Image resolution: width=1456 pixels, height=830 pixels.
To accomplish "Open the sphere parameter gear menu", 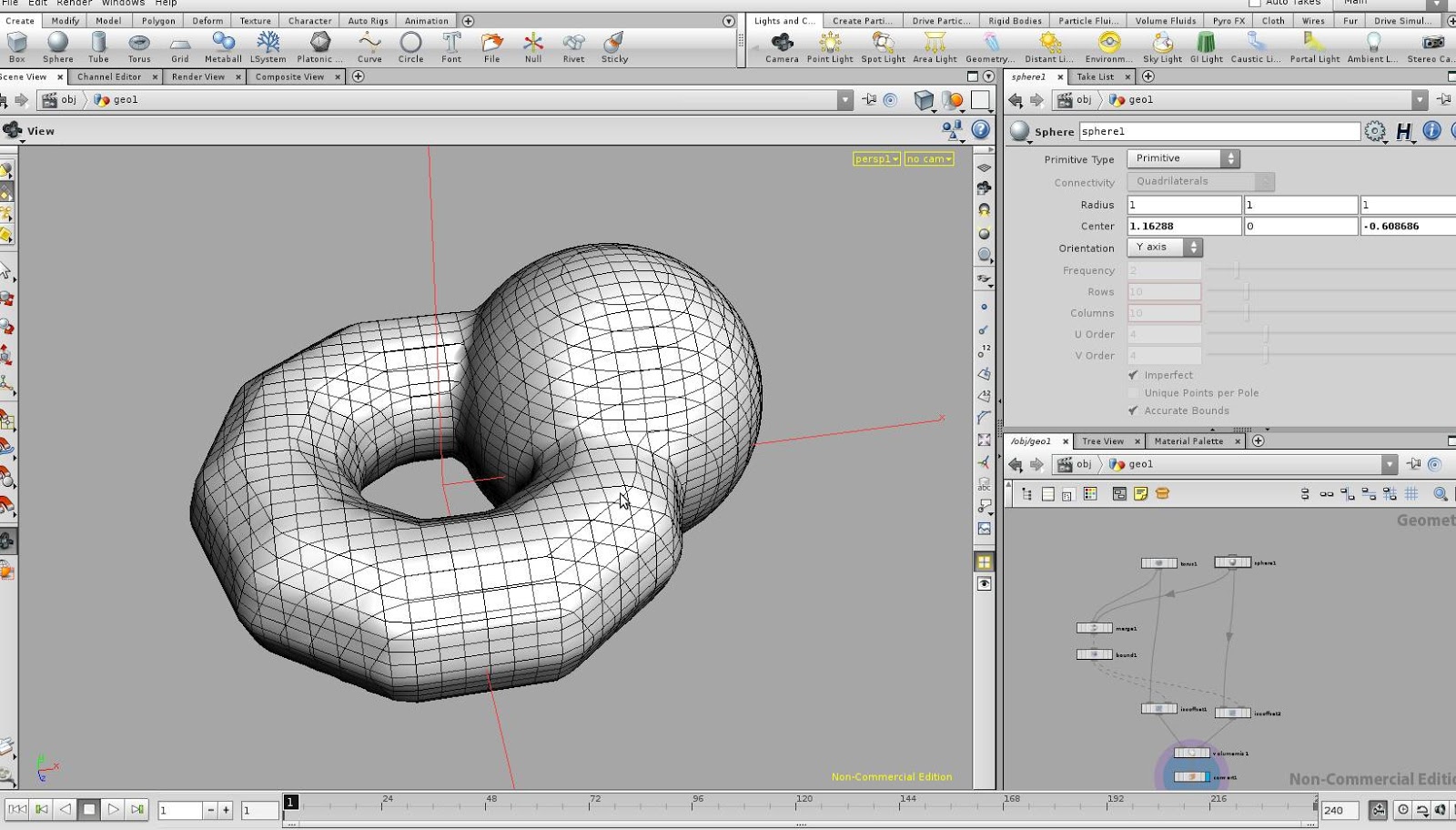I will tap(1375, 132).
